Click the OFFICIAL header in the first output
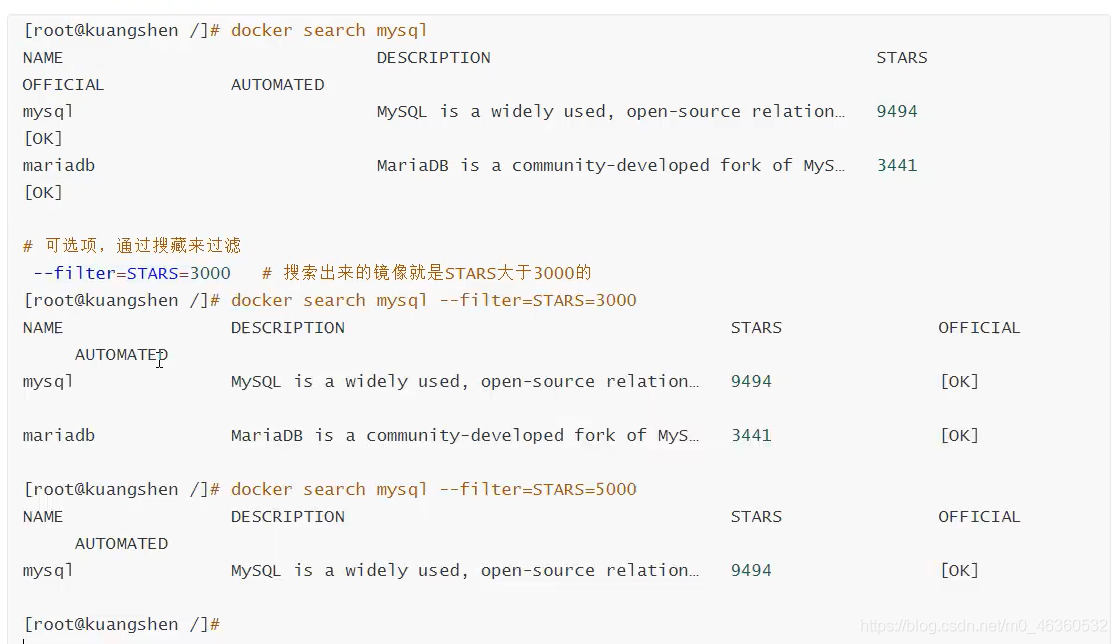Screen dimensions: 1117x644 63,85
